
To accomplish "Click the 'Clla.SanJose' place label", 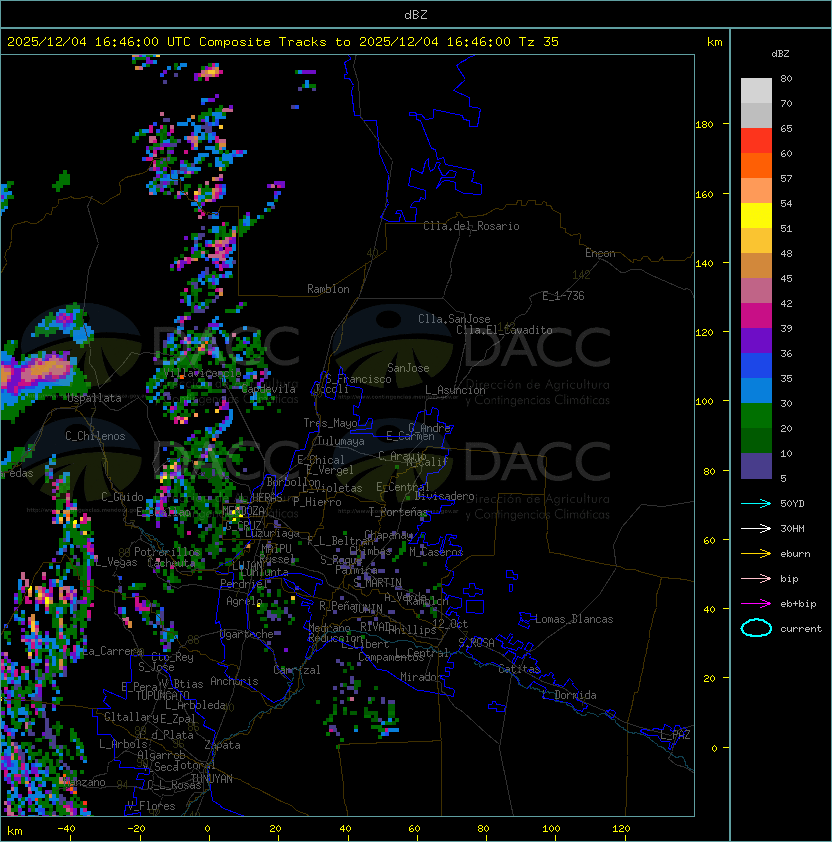I will pyautogui.click(x=454, y=319).
